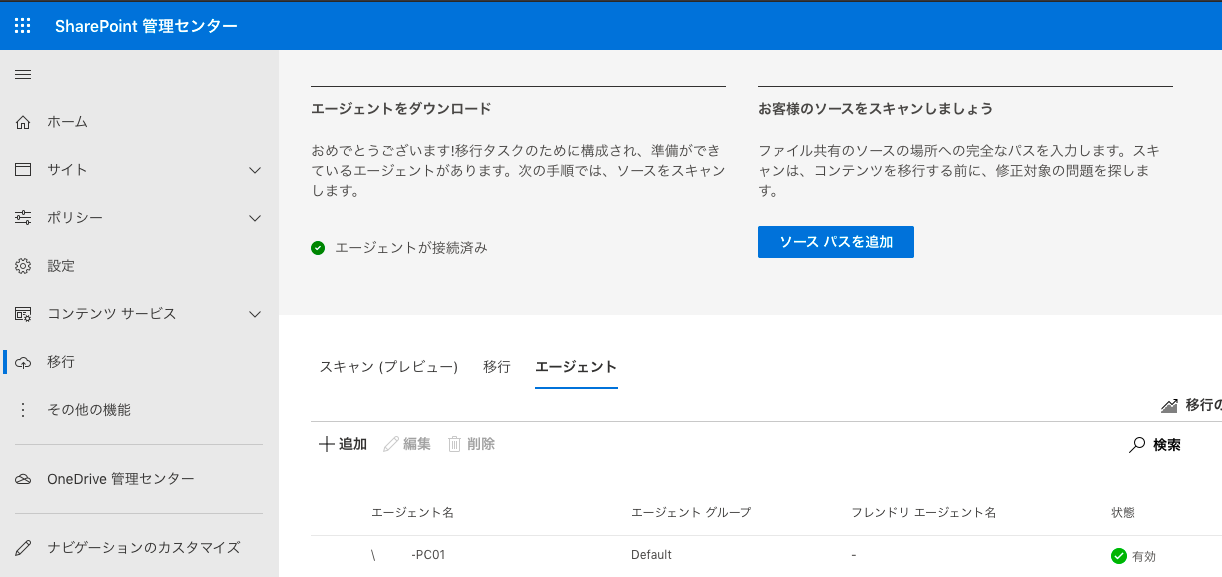Click the 削除 command label
The width and height of the screenshot is (1222, 577).
[481, 444]
